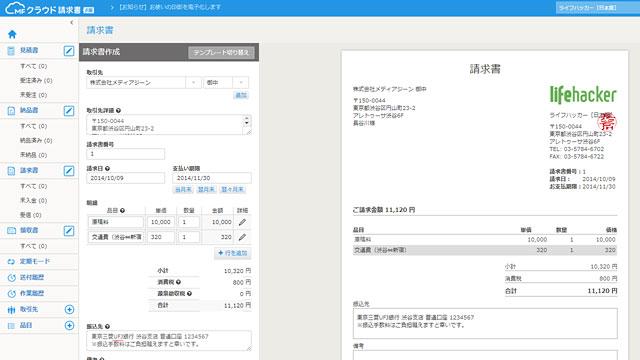This screenshot has width=640, height=360.
Task: Open 送付履歴 in the sidebar
Action: click(32, 278)
